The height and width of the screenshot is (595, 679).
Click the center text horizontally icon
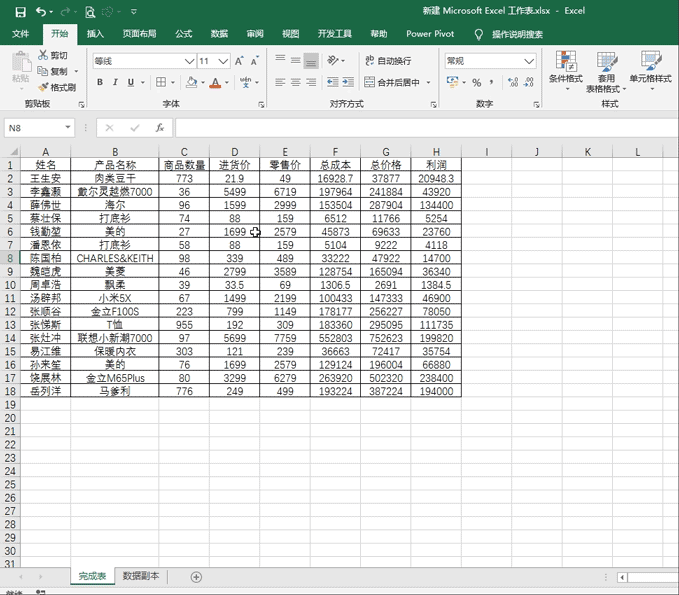pyautogui.click(x=295, y=82)
